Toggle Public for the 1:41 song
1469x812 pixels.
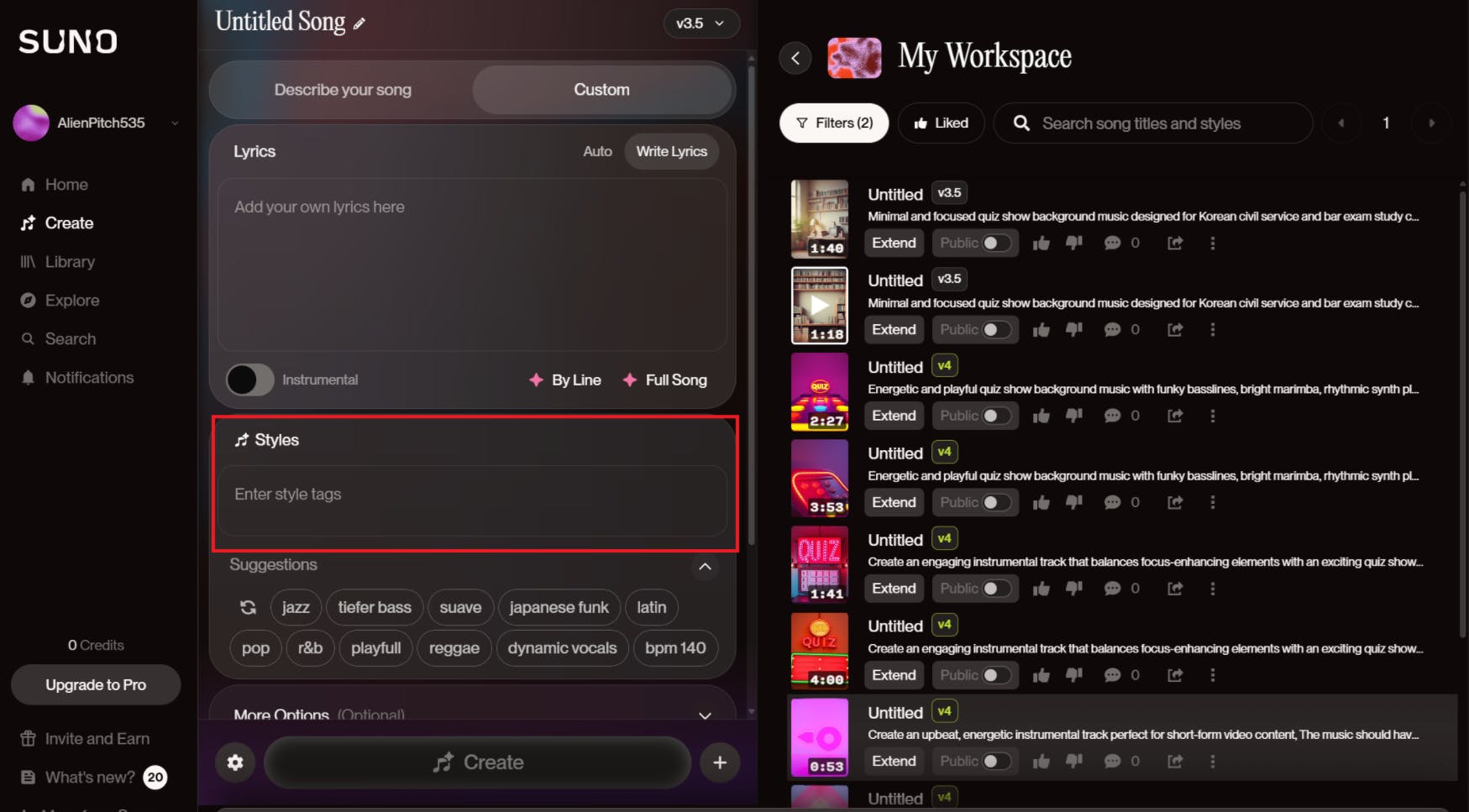996,589
